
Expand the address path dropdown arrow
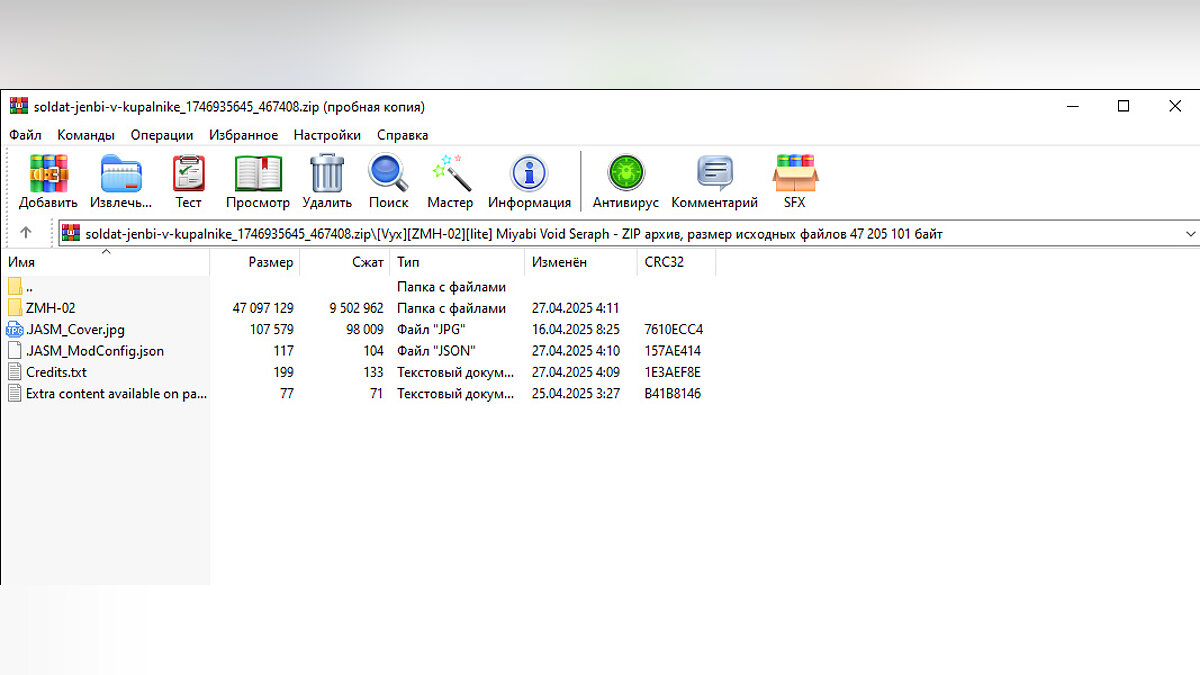[x=1190, y=234]
